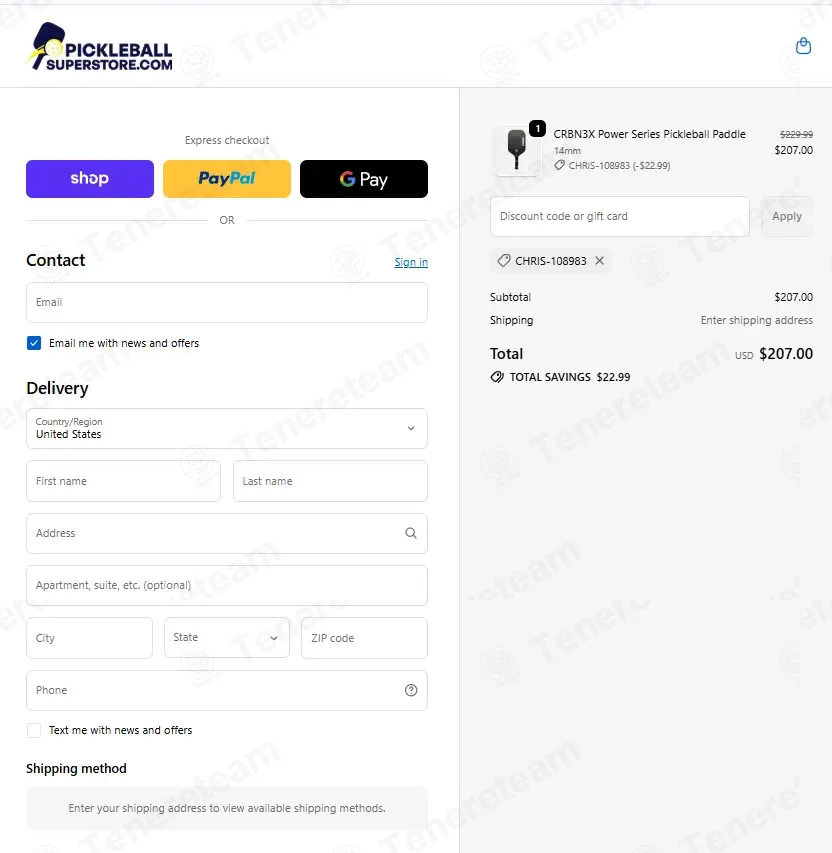This screenshot has width=832, height=853.
Task: Focus the Email input field
Action: 227,302
